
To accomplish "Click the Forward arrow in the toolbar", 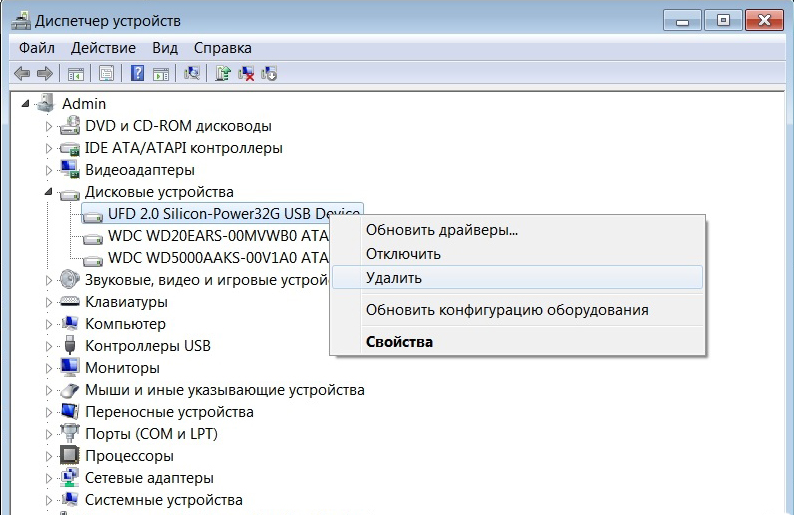I will pos(45,74).
